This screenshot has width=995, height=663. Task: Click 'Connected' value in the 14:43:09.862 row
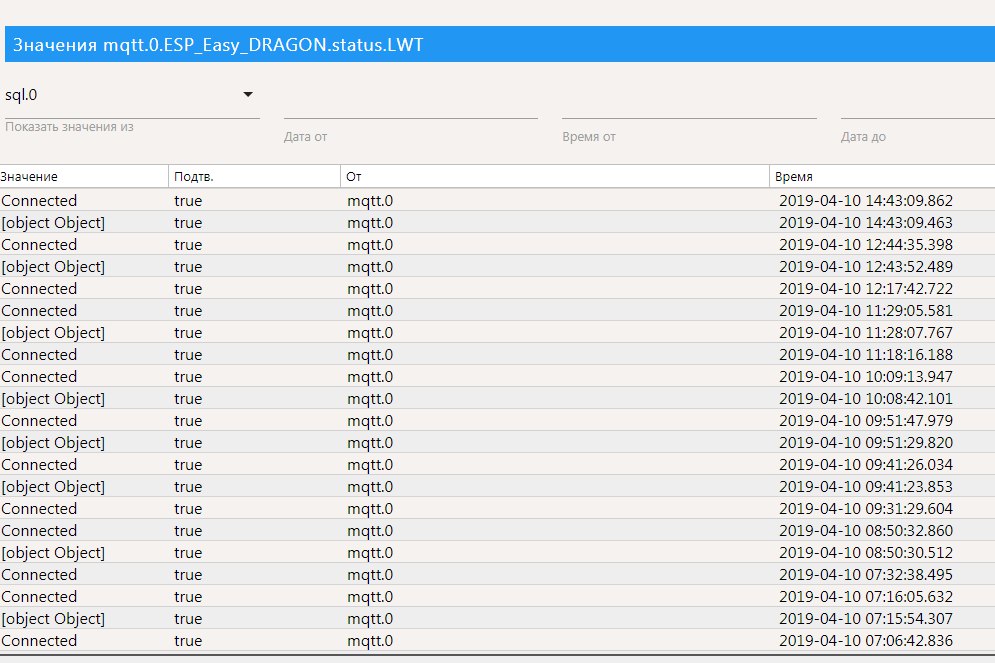point(39,200)
